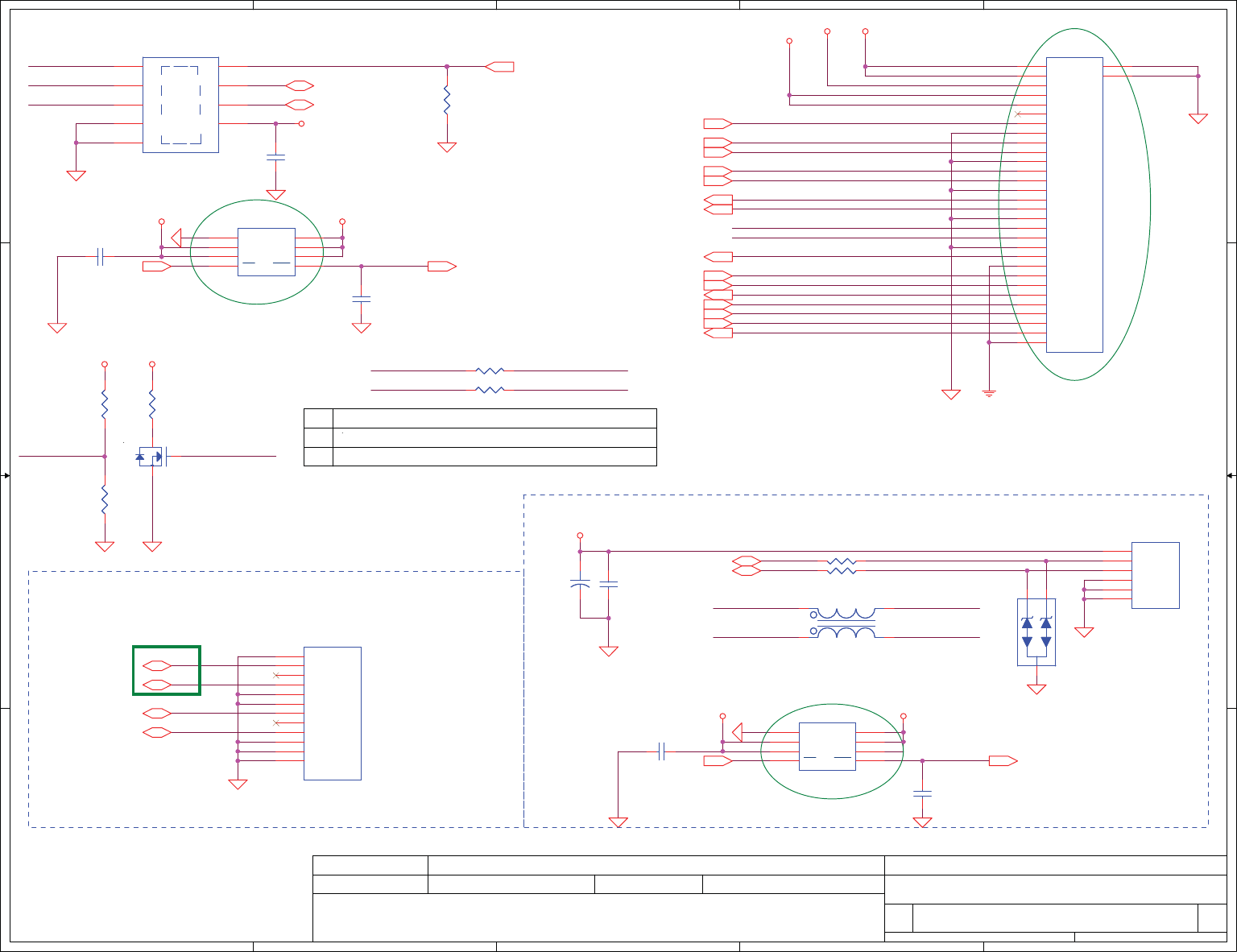Select the capacitor below the dashed-rectangle IC's power pin
The height and width of the screenshot is (952, 1237).
(275, 157)
